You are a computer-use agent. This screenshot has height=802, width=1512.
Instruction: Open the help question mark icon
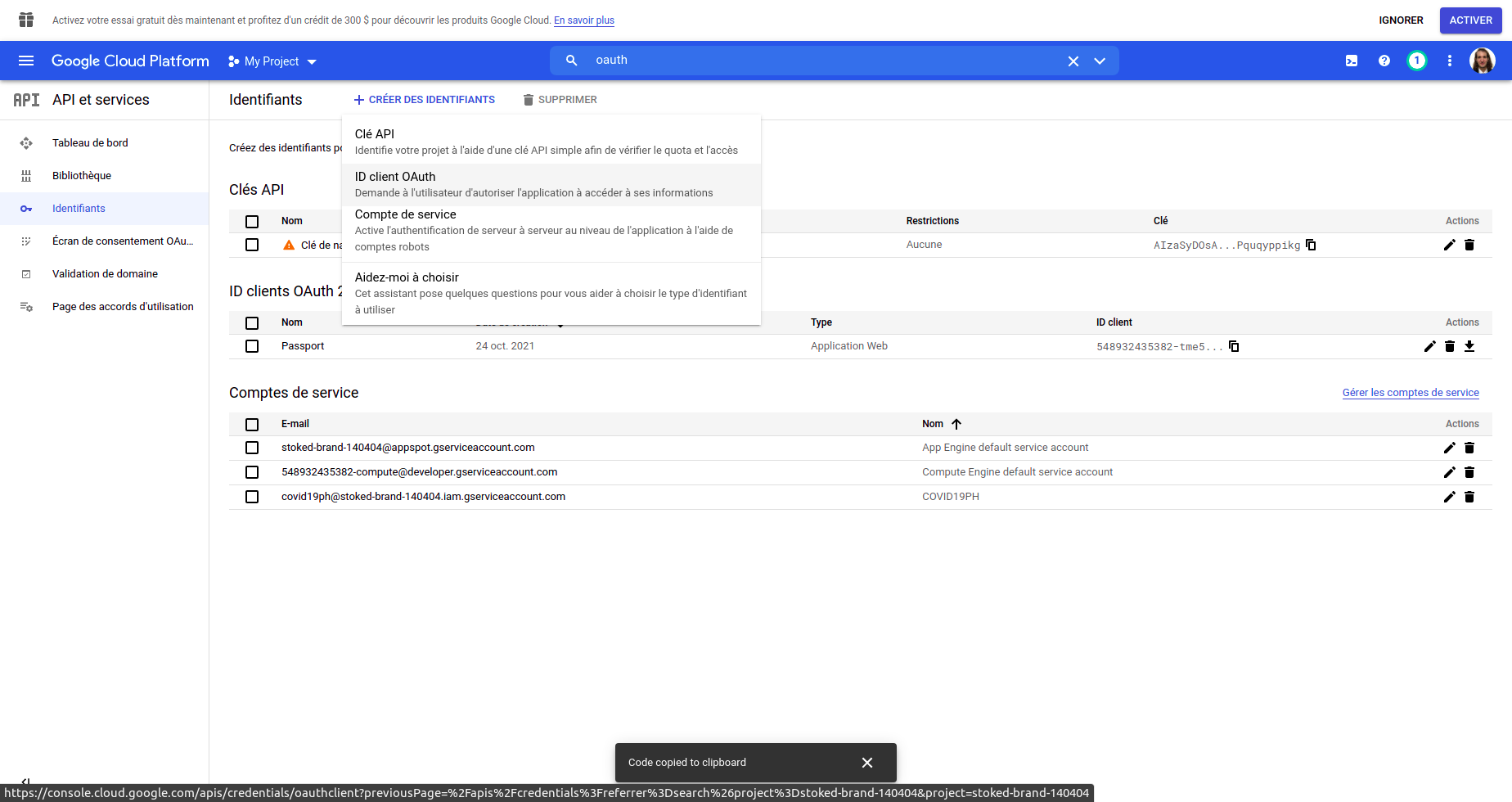point(1384,61)
